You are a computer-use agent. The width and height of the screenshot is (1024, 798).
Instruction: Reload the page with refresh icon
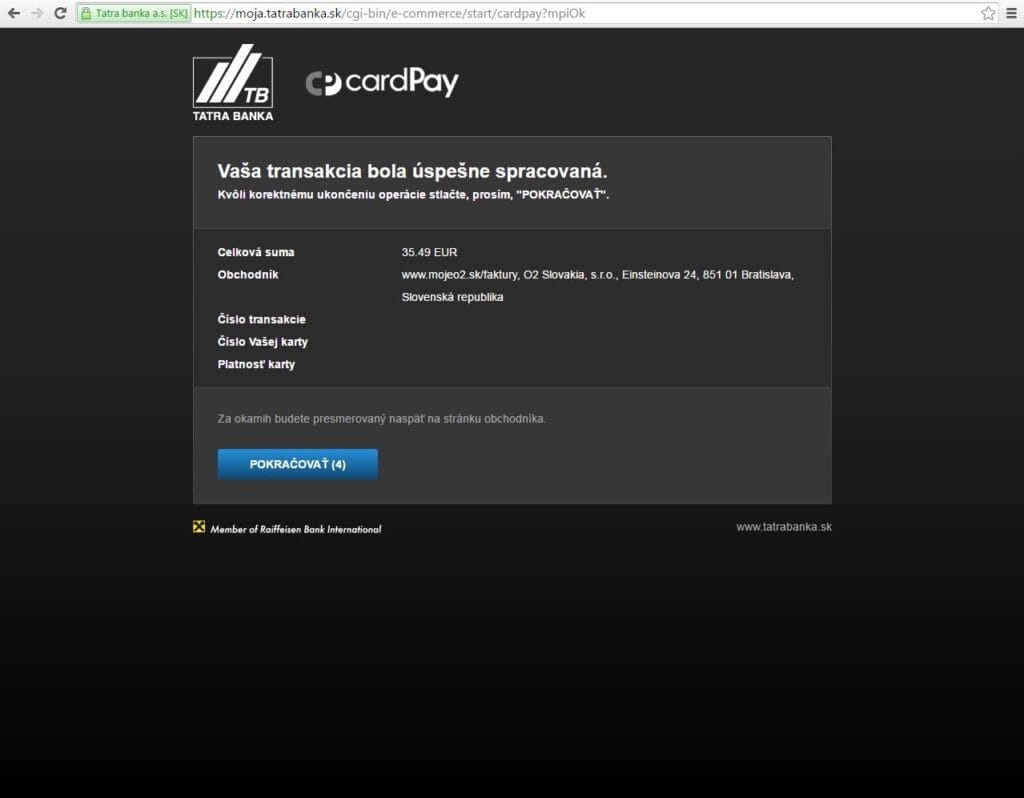coord(60,13)
